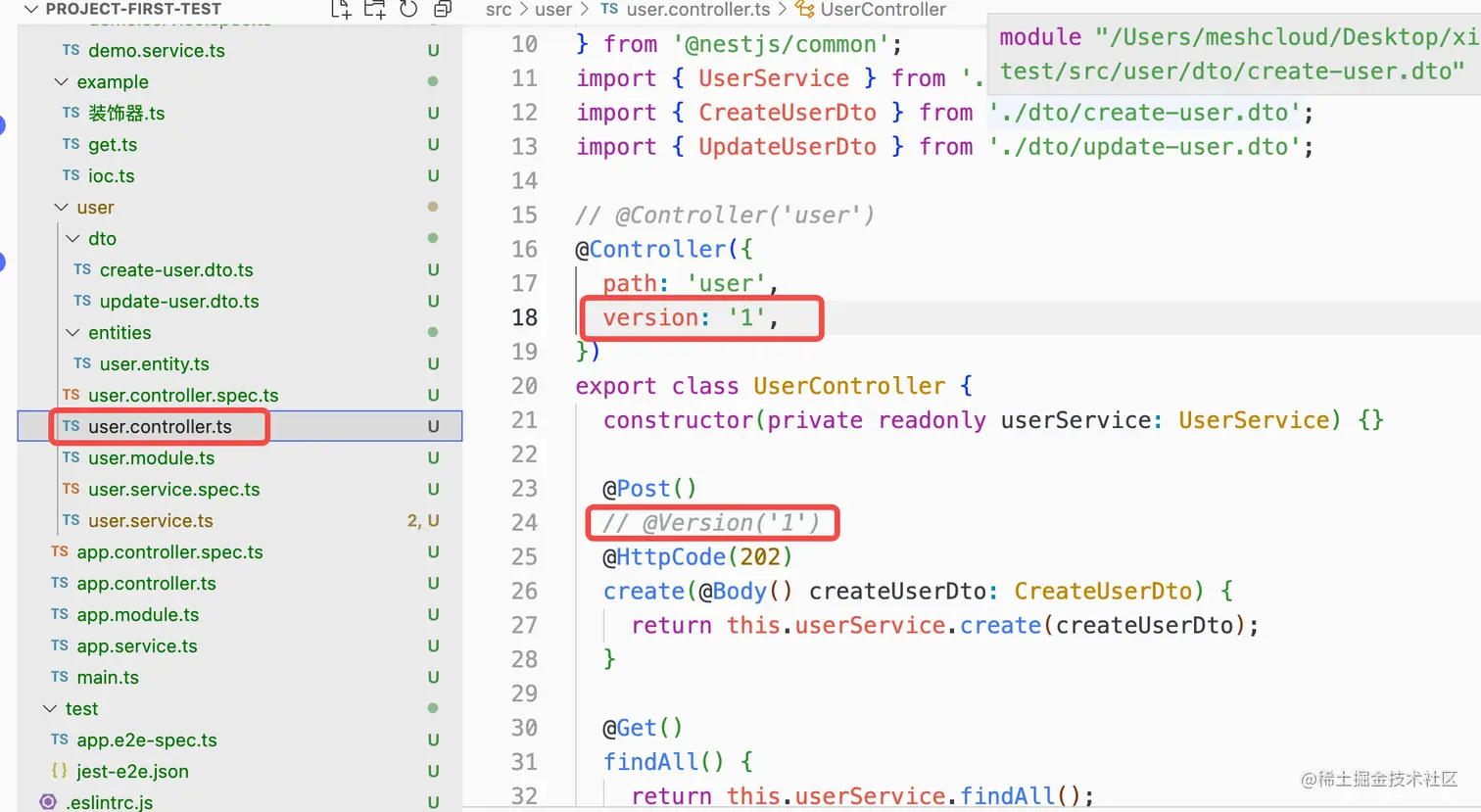Select the user breadcrumb segment
Screen dimensions: 1481x812
click(553, 10)
